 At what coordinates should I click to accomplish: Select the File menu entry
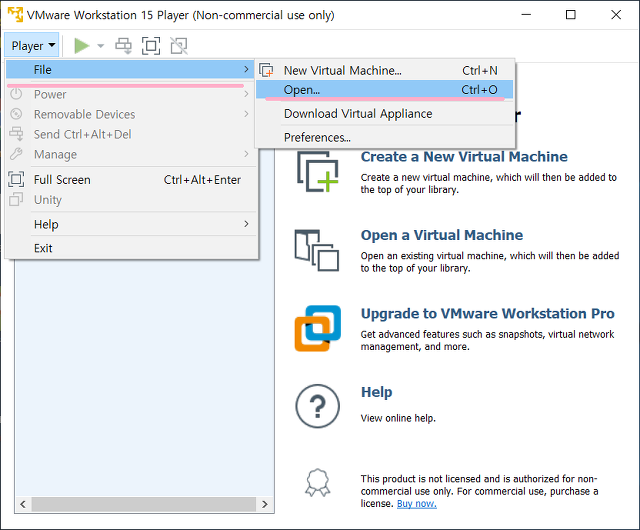coord(130,70)
